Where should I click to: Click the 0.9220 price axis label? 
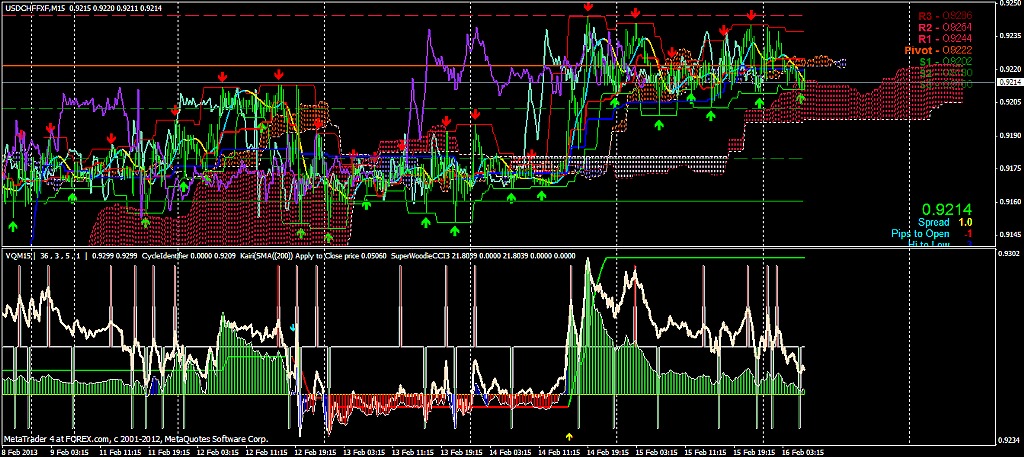(1010, 69)
